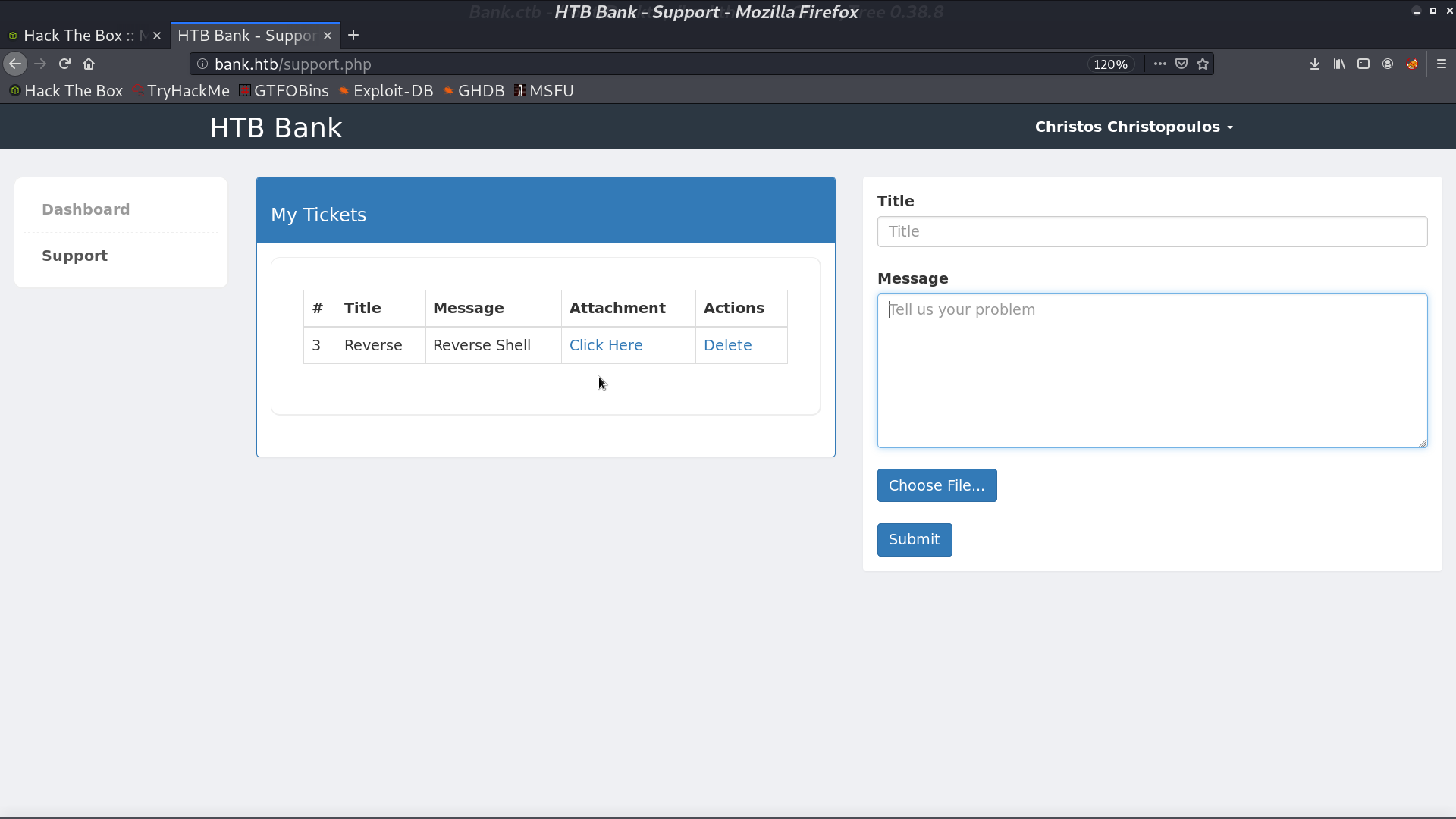Screen dimensions: 1456x819
Task: Open the GHDB bookmark
Action: [x=474, y=91]
